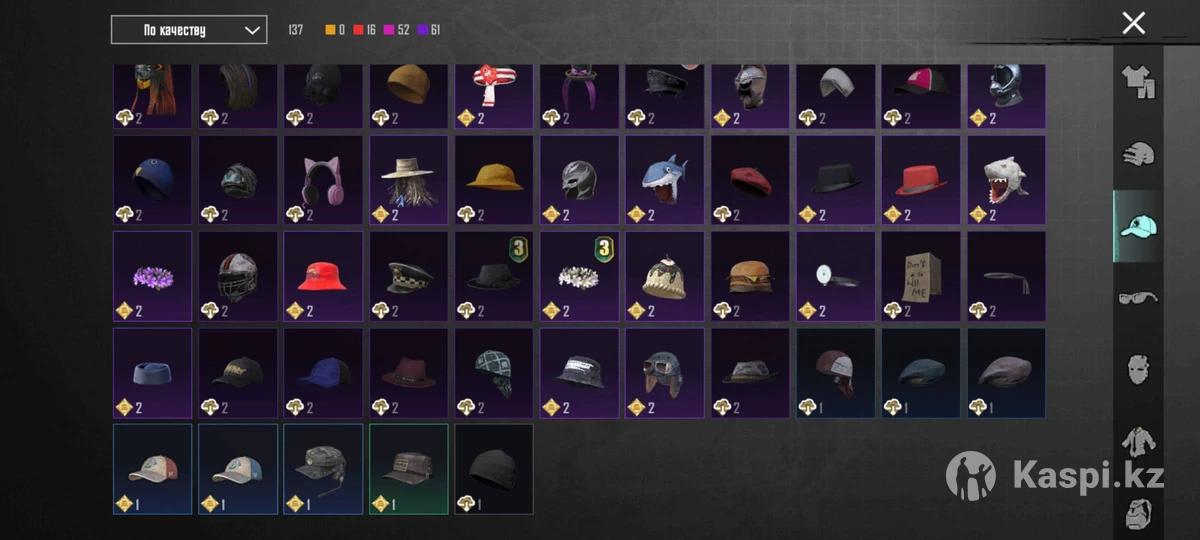This screenshot has width=1200, height=540.
Task: Open the face mask category icon
Action: click(1138, 368)
